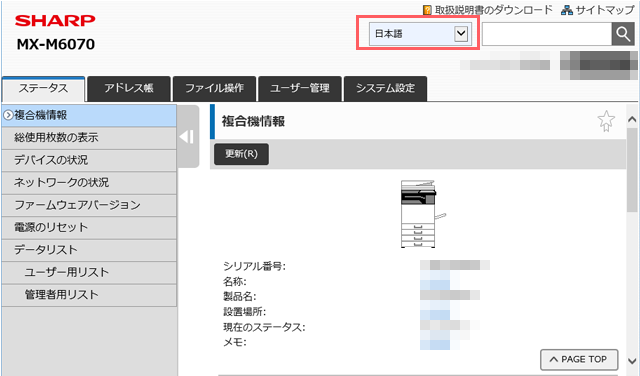Click the 名称 label
This screenshot has height=376, width=640.
click(235, 282)
